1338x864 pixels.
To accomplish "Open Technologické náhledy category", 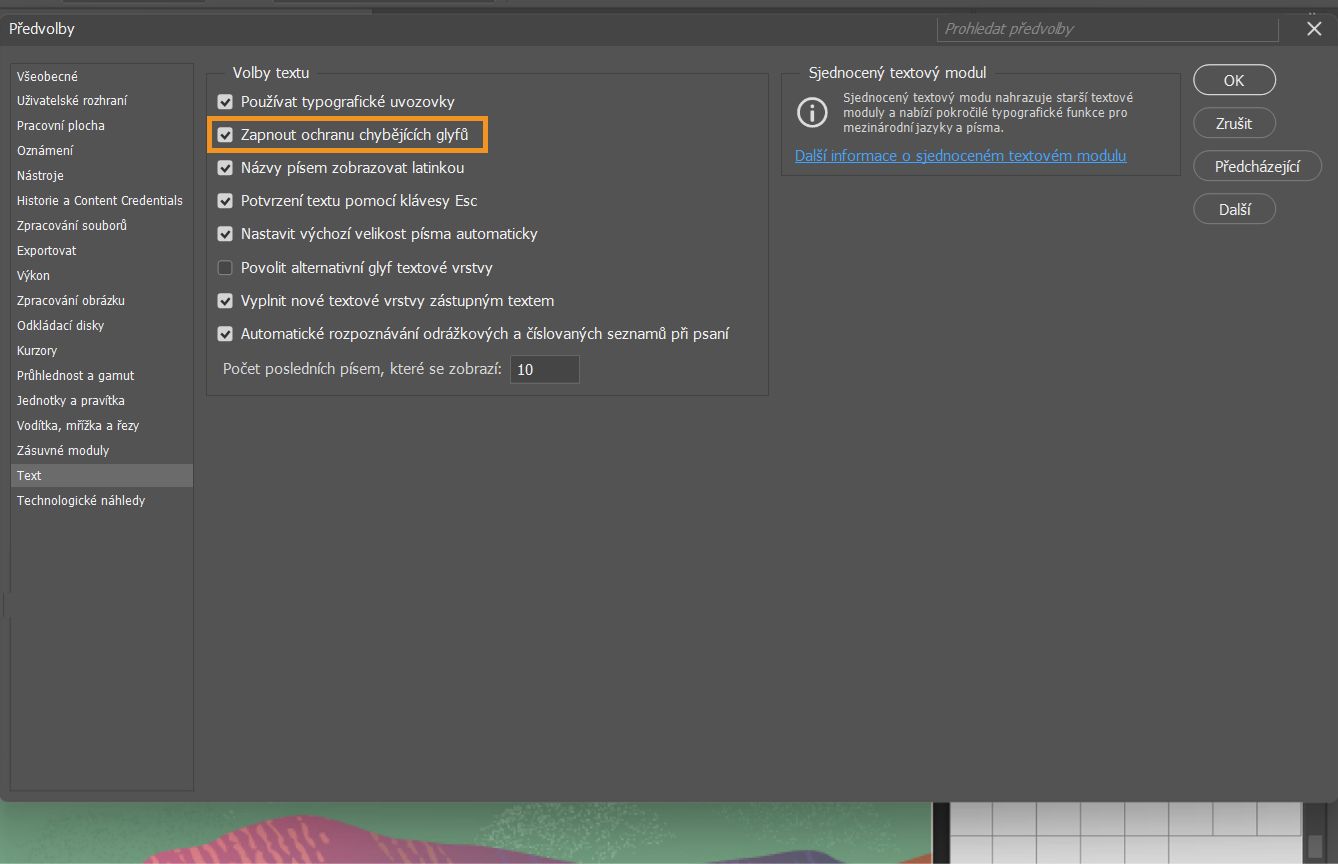I will click(102, 501).
